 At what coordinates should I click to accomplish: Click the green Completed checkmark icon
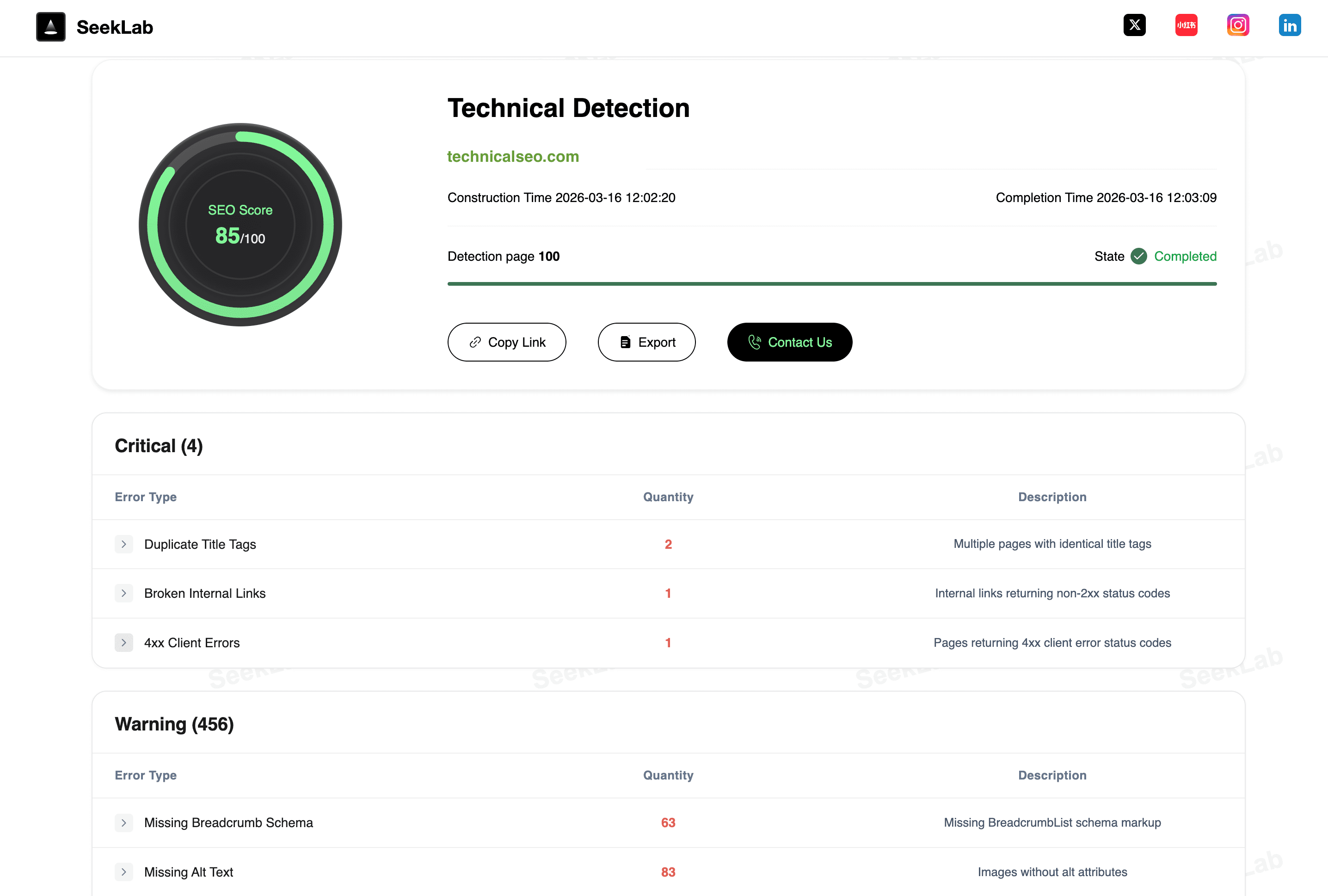tap(1138, 256)
